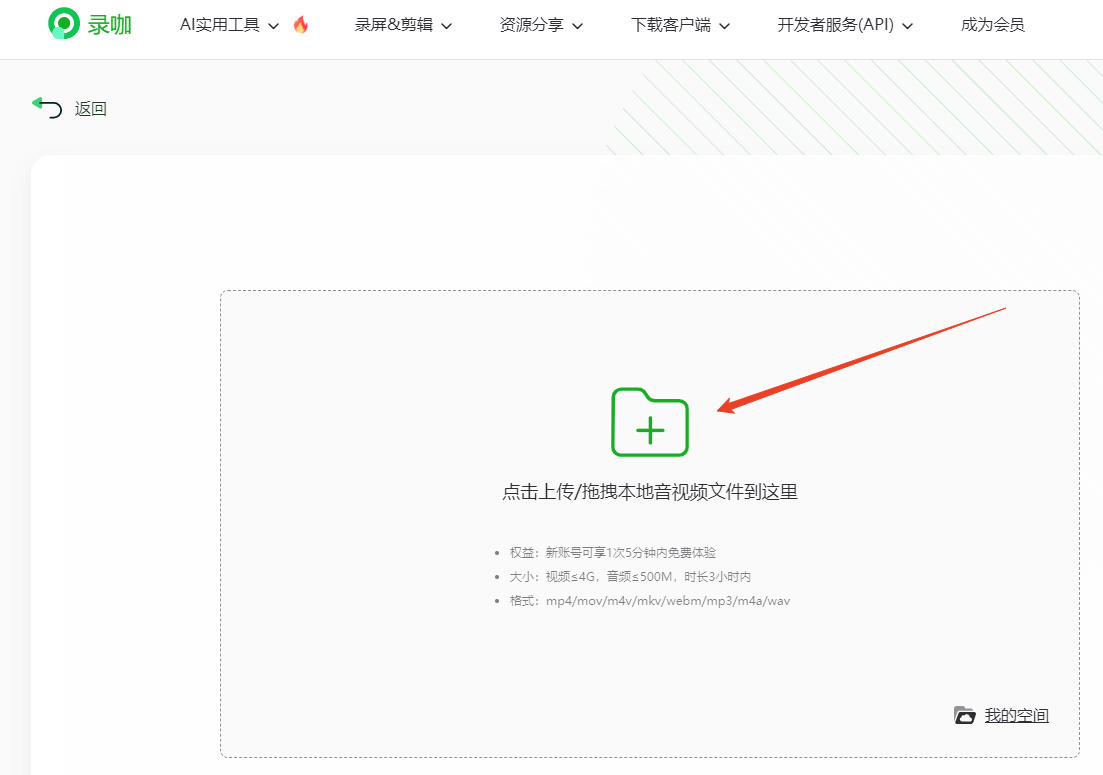Expand the AI实用工具 dropdown chevron

tap(274, 26)
